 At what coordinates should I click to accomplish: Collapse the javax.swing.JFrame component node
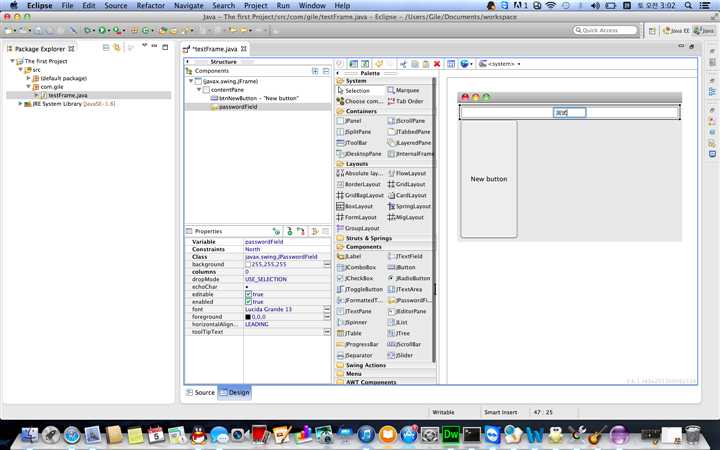coord(191,81)
